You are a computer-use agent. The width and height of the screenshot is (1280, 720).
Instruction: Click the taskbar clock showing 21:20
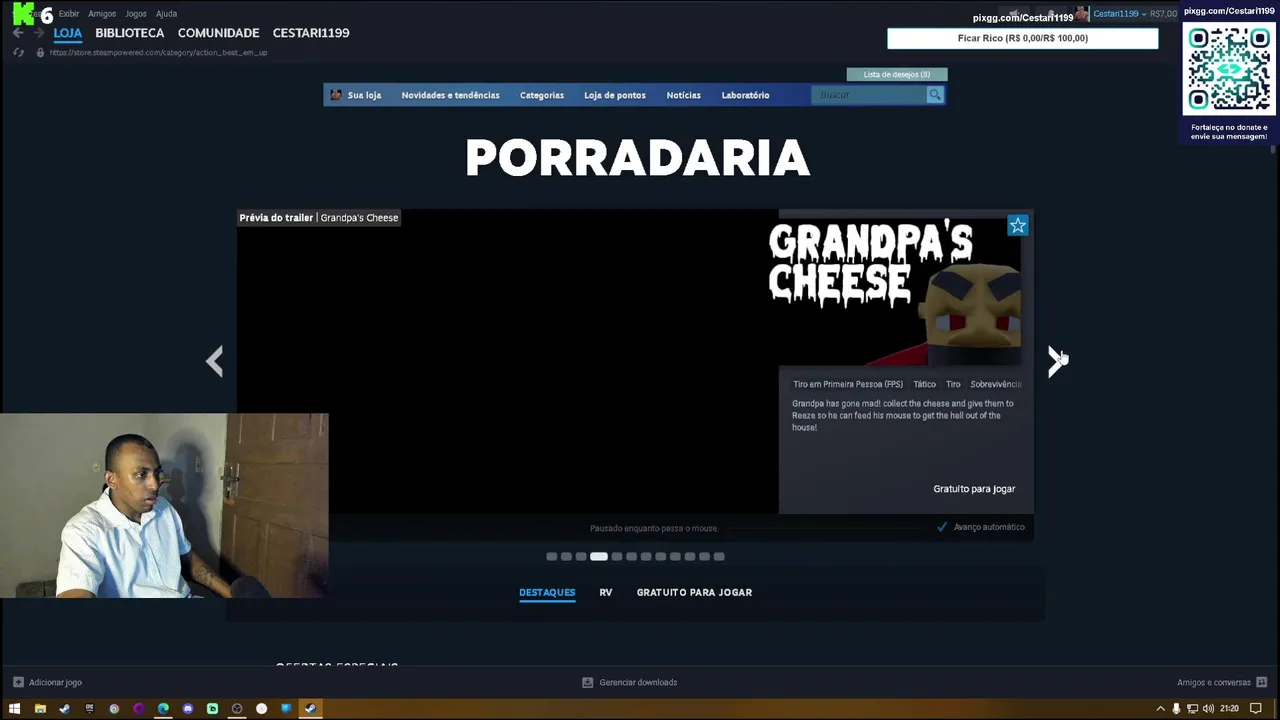coord(1229,709)
